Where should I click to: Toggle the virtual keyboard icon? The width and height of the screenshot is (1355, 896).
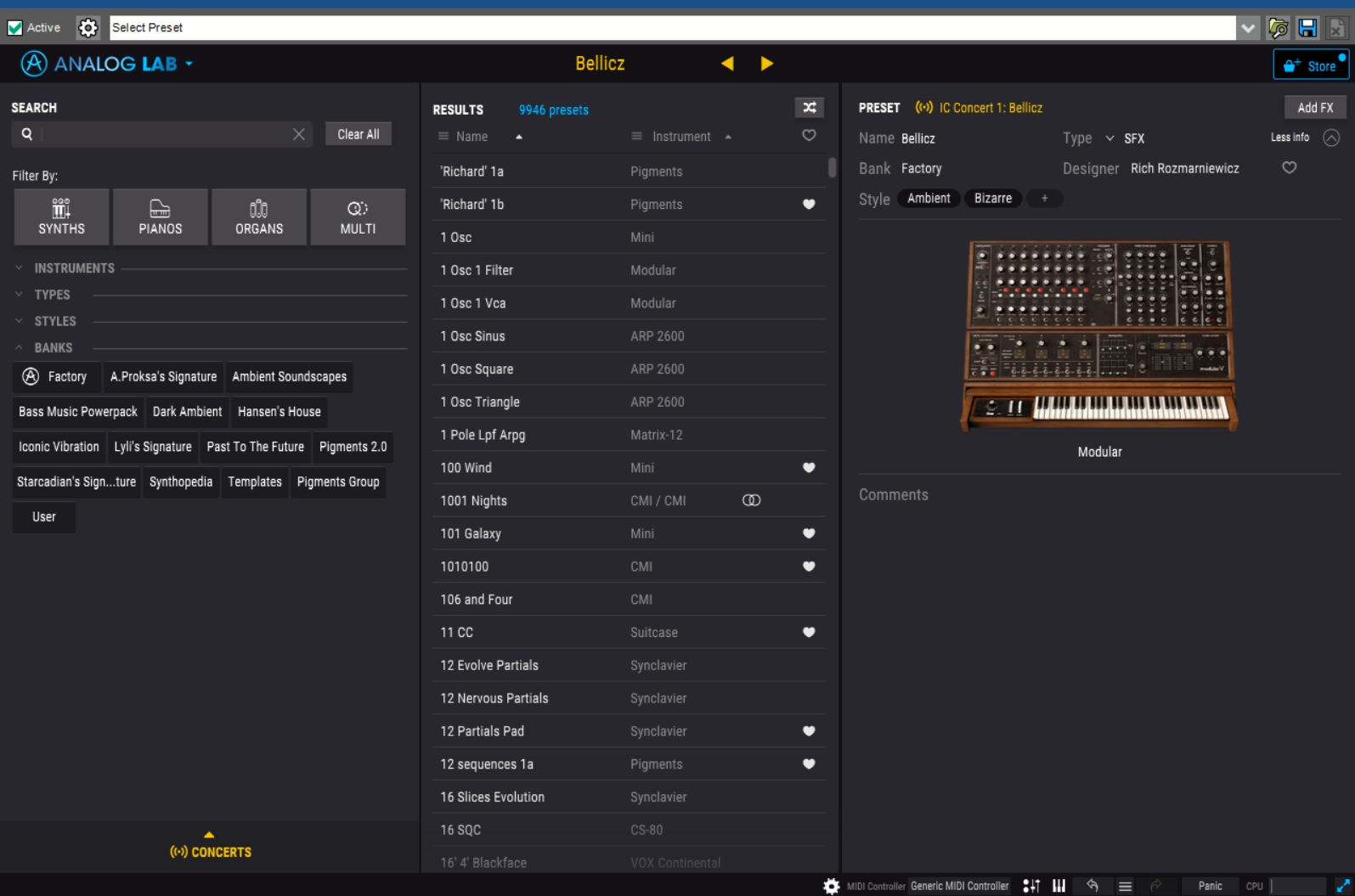[x=1059, y=886]
